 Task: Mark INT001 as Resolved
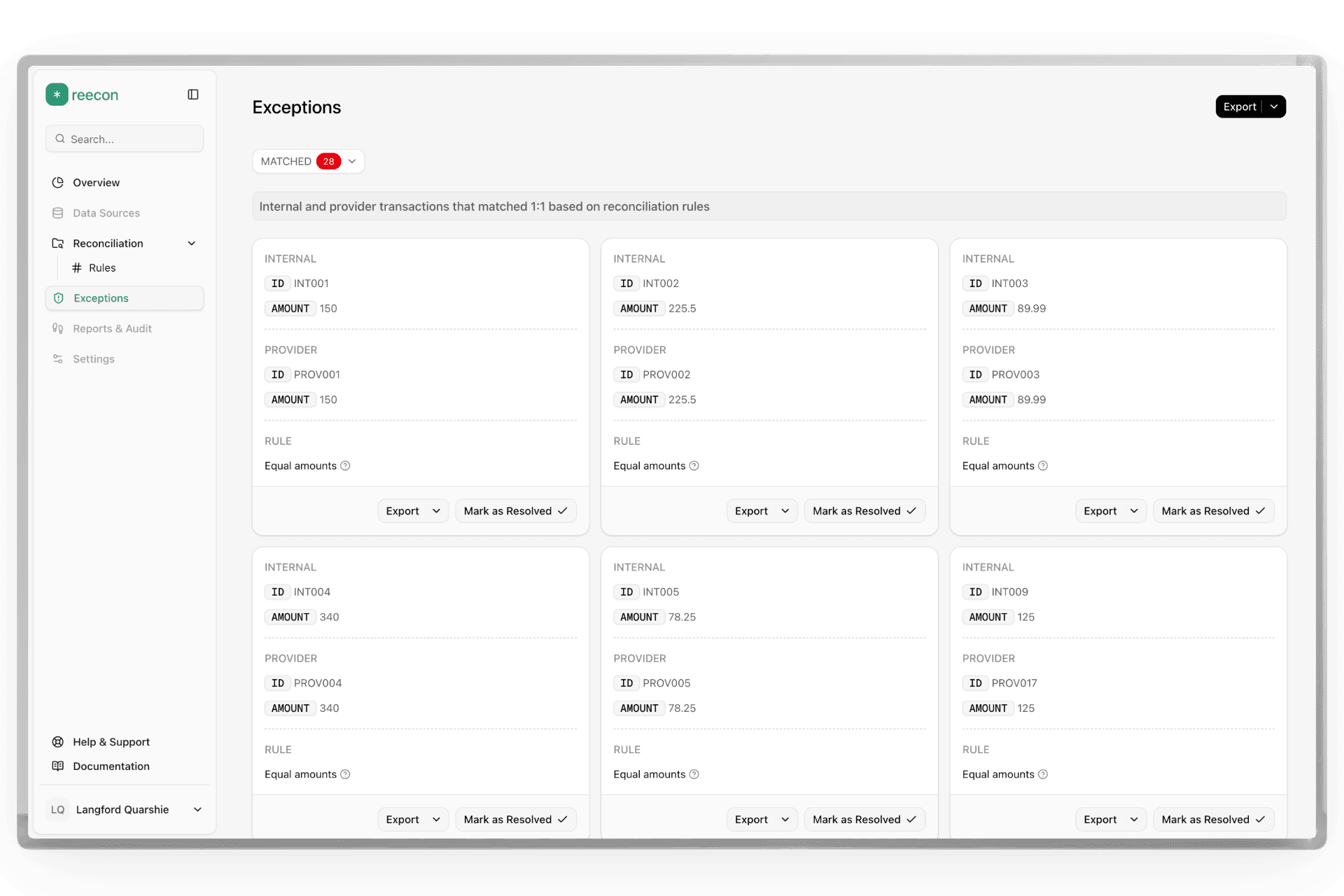515,511
